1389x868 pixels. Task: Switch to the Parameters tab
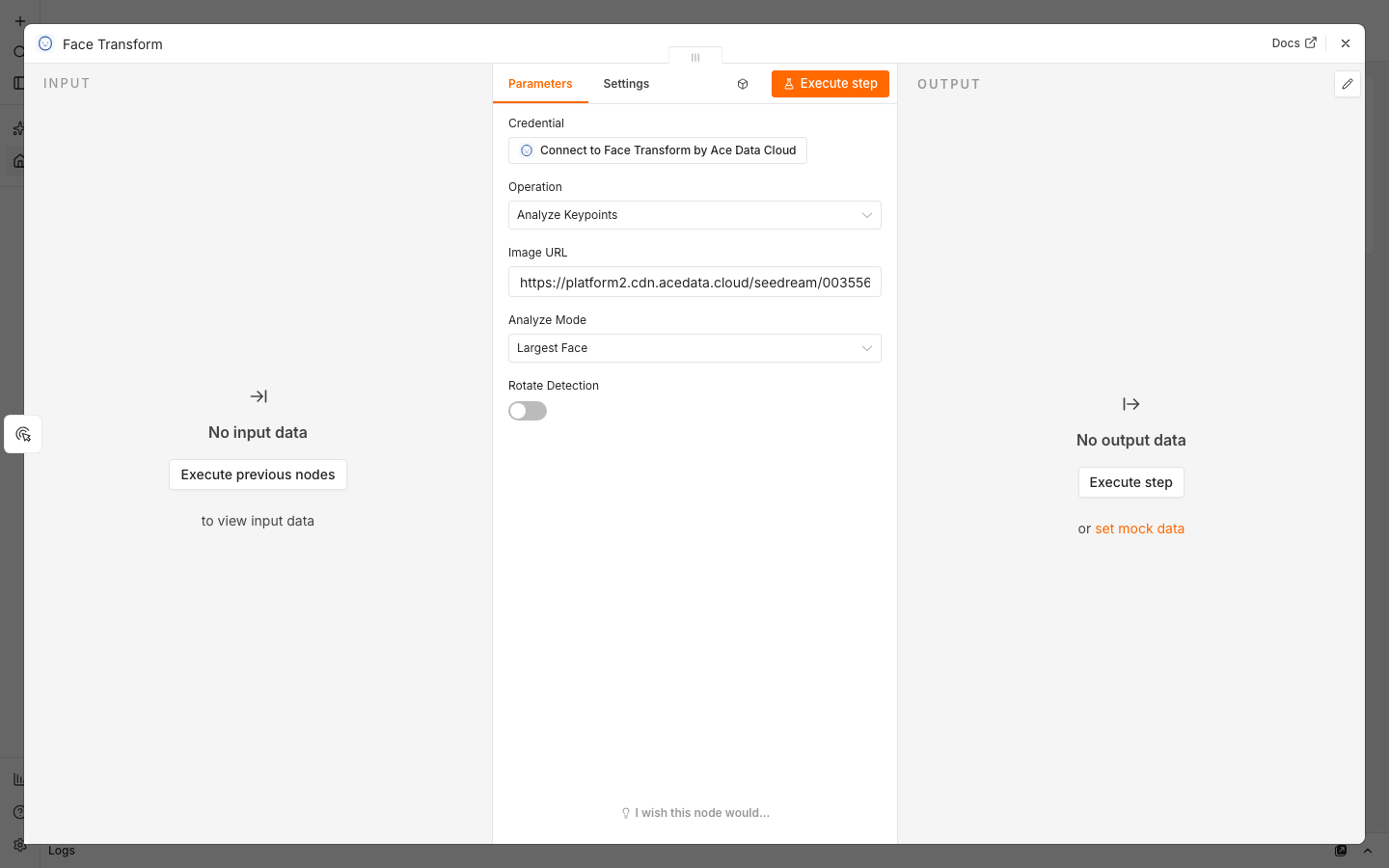pyautogui.click(x=540, y=84)
